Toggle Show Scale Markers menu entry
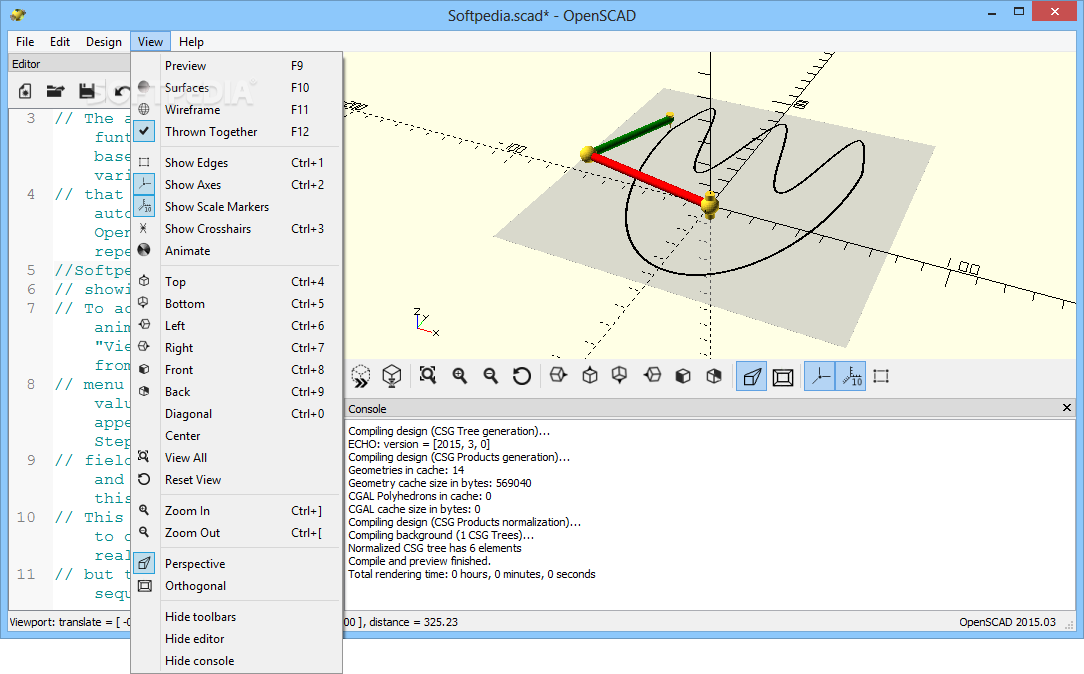The height and width of the screenshot is (674, 1084). click(236, 207)
